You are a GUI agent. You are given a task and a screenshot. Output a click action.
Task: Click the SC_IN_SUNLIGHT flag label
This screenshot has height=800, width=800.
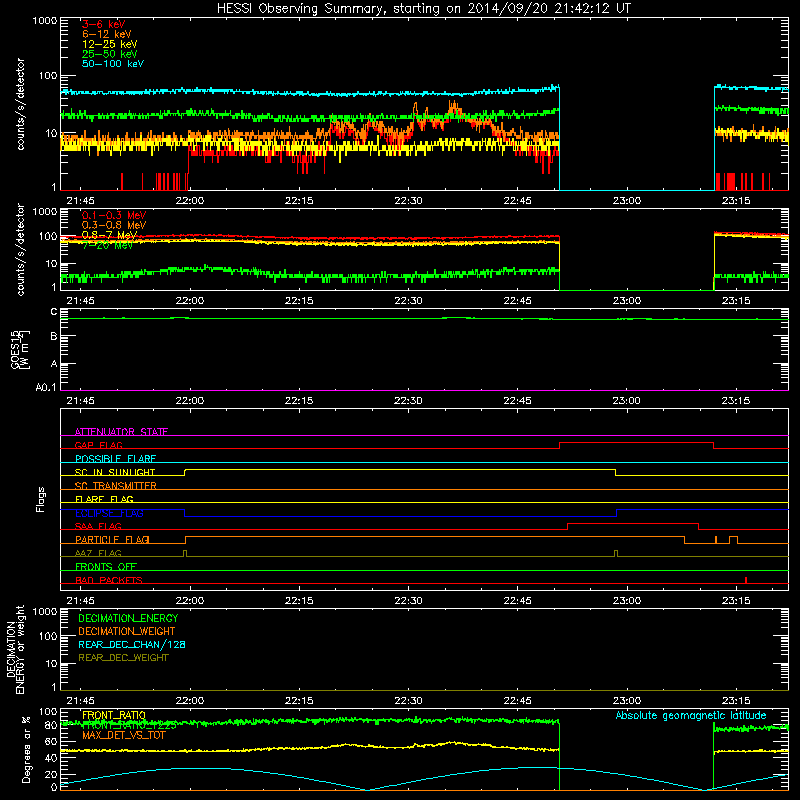(115, 472)
